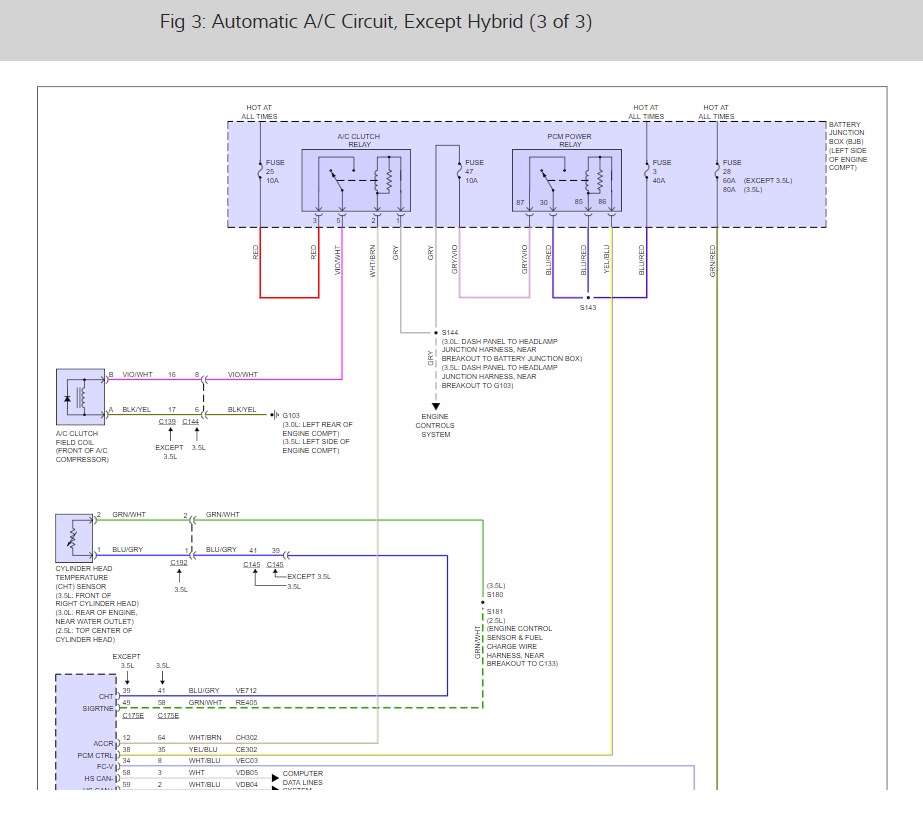
Task: Click the 'VE712' circuit code
Action: 246,691
